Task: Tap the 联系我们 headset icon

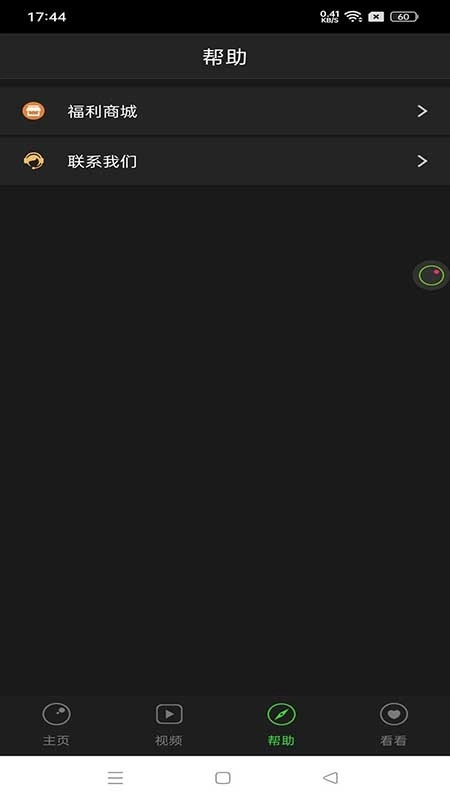Action: coord(34,161)
